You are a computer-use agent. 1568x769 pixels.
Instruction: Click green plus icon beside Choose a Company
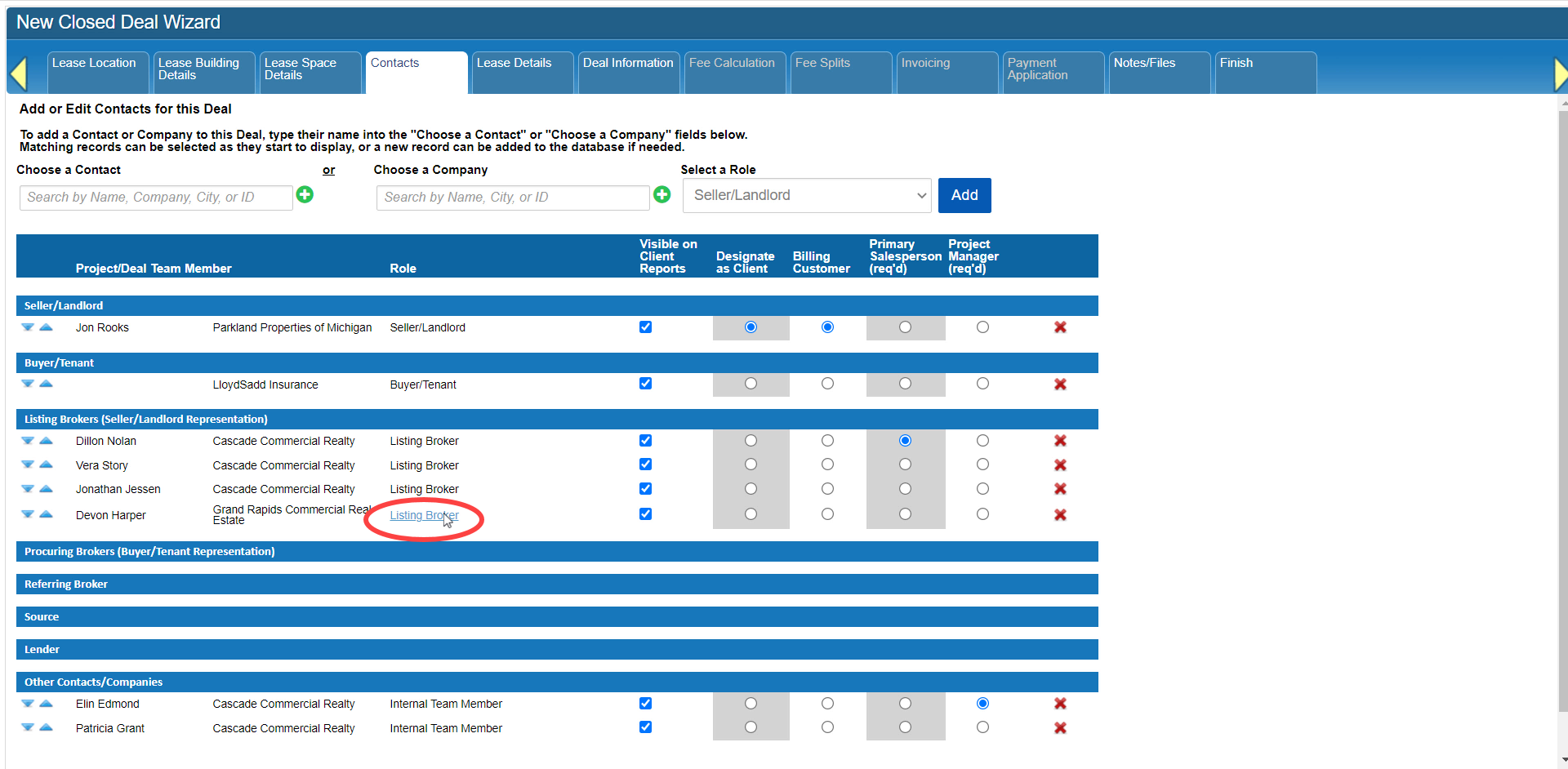661,194
